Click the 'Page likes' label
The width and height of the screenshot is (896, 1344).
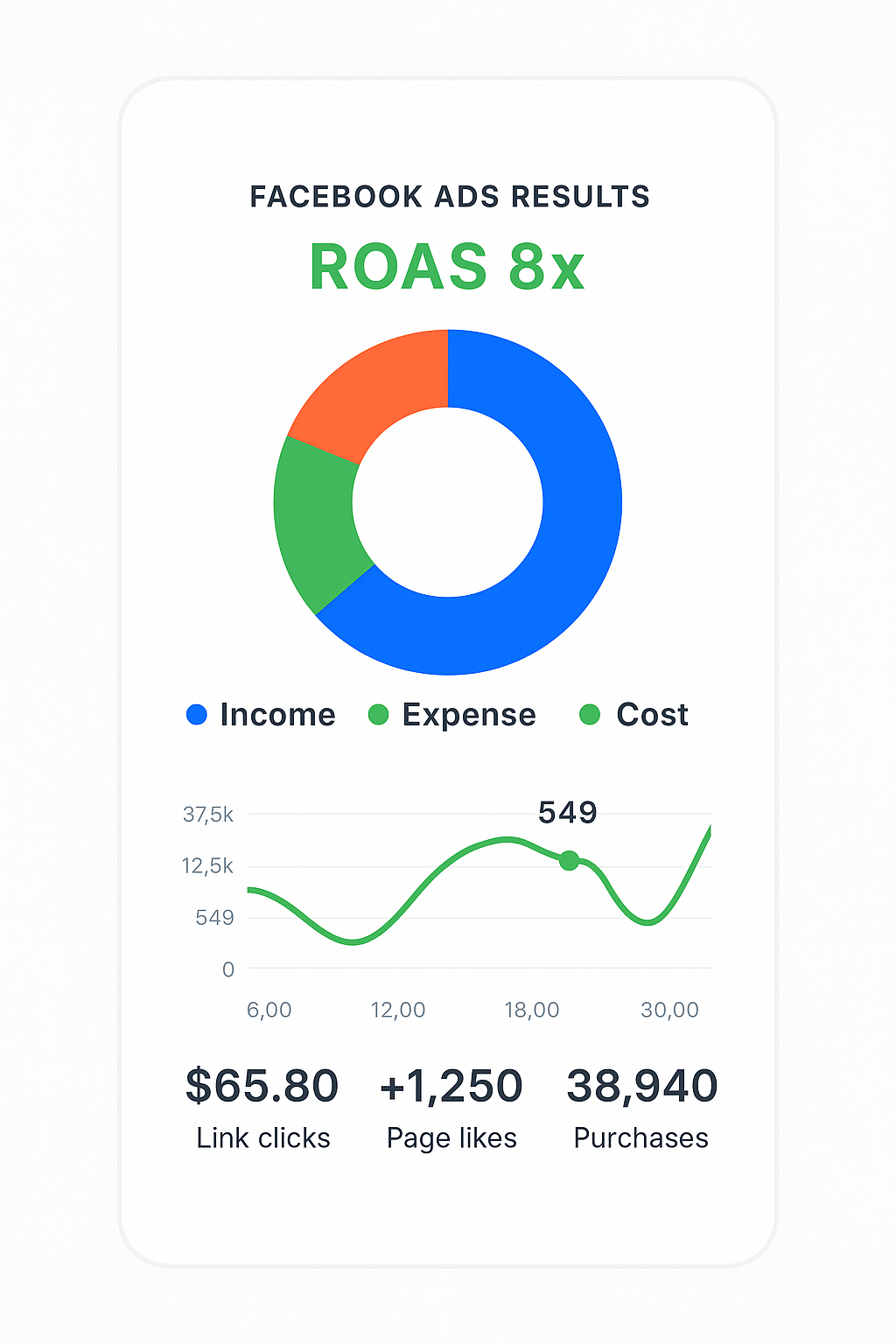(x=451, y=1138)
